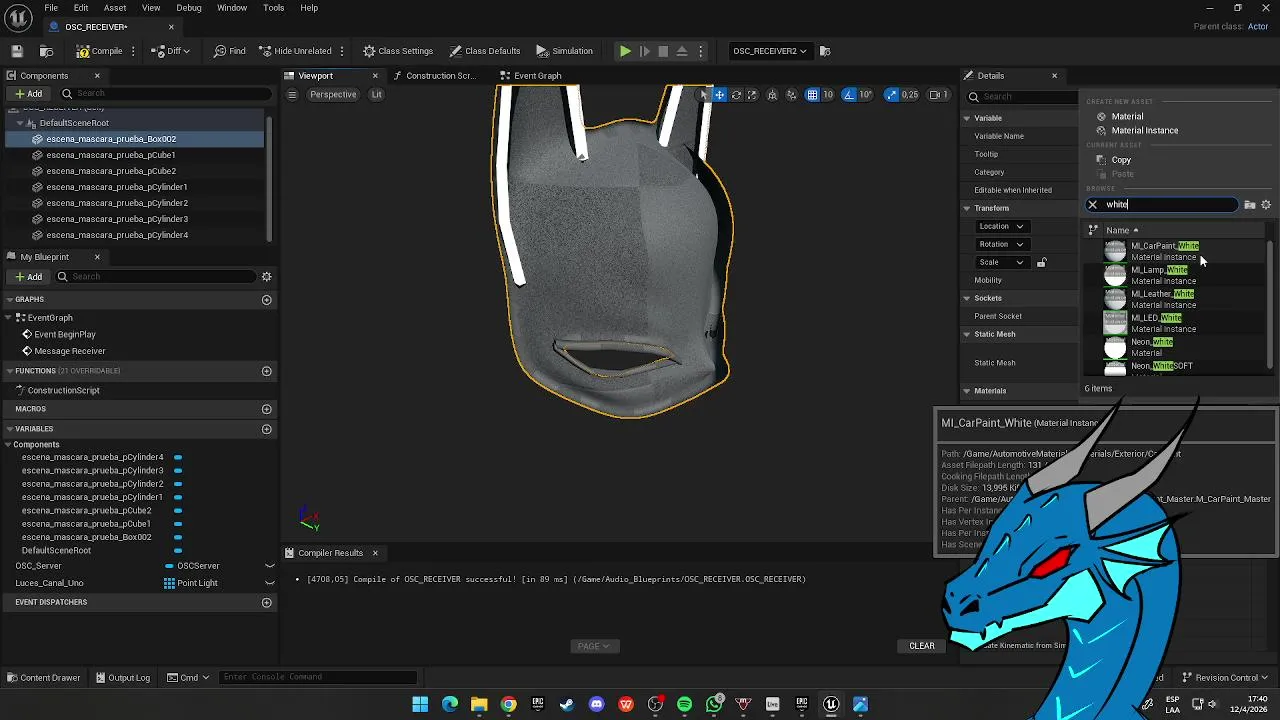Toggle grid snapping in viewport
This screenshot has height=720, width=1280.
pos(812,95)
